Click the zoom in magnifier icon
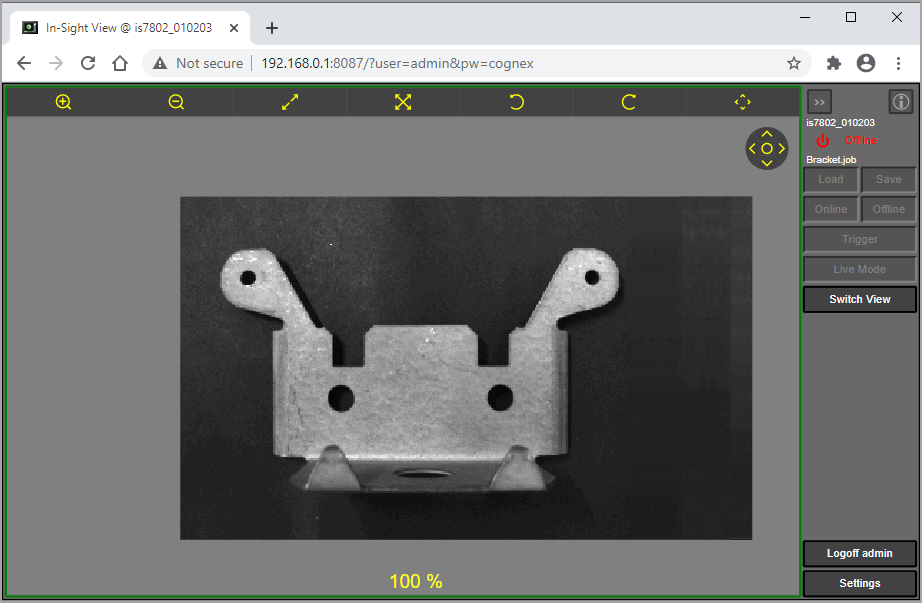922x603 pixels. (64, 102)
